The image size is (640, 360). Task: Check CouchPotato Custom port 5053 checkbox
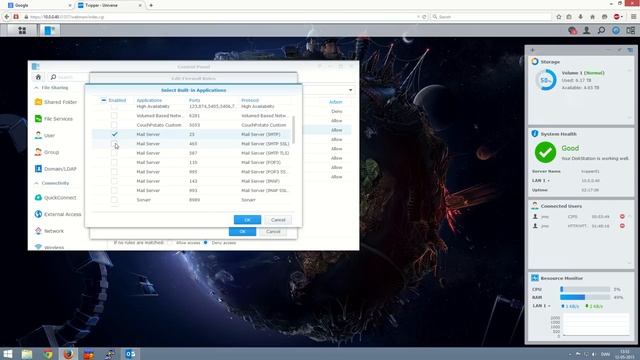point(114,125)
